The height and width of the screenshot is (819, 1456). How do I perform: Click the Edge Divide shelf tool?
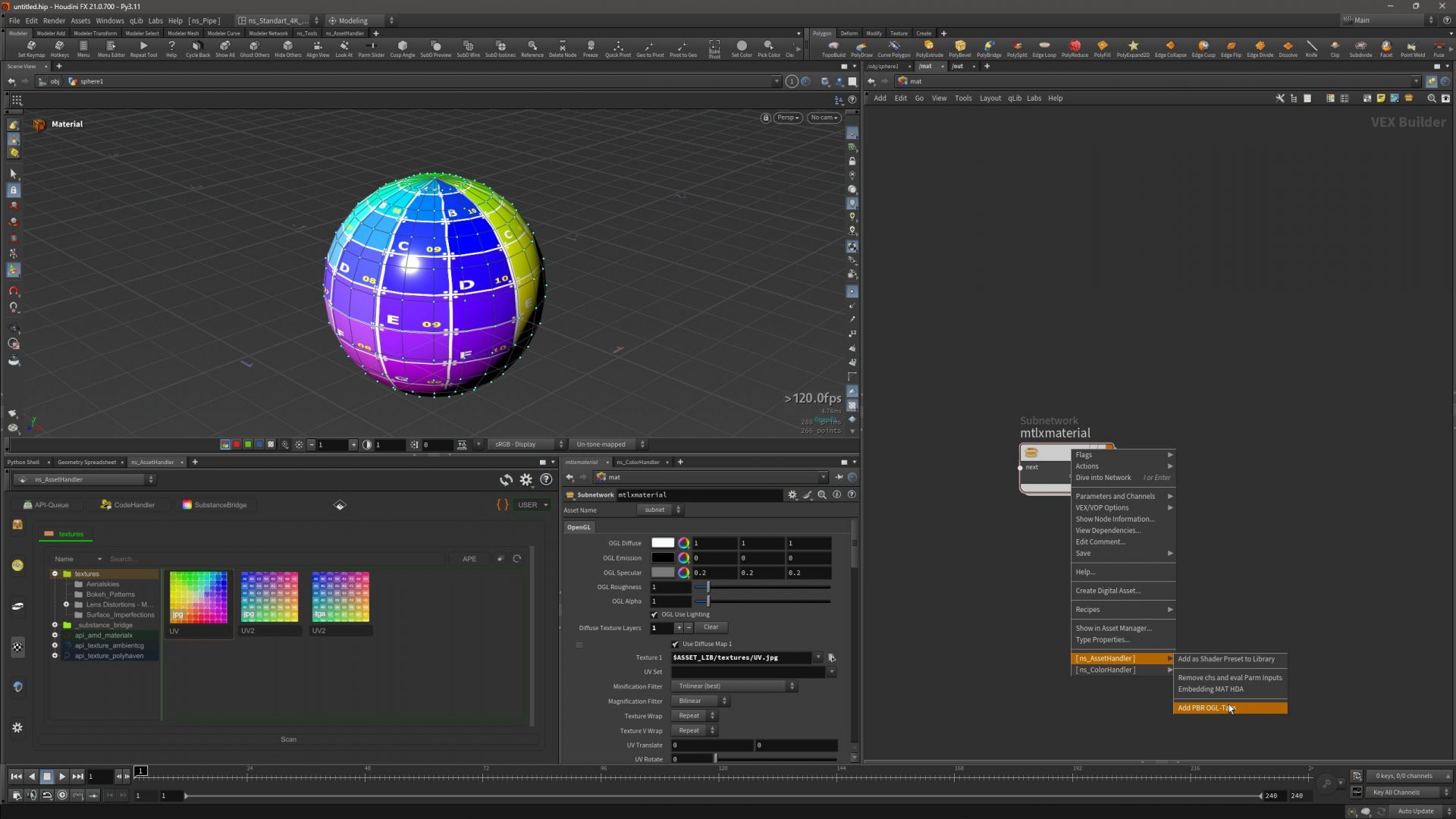tap(1260, 49)
